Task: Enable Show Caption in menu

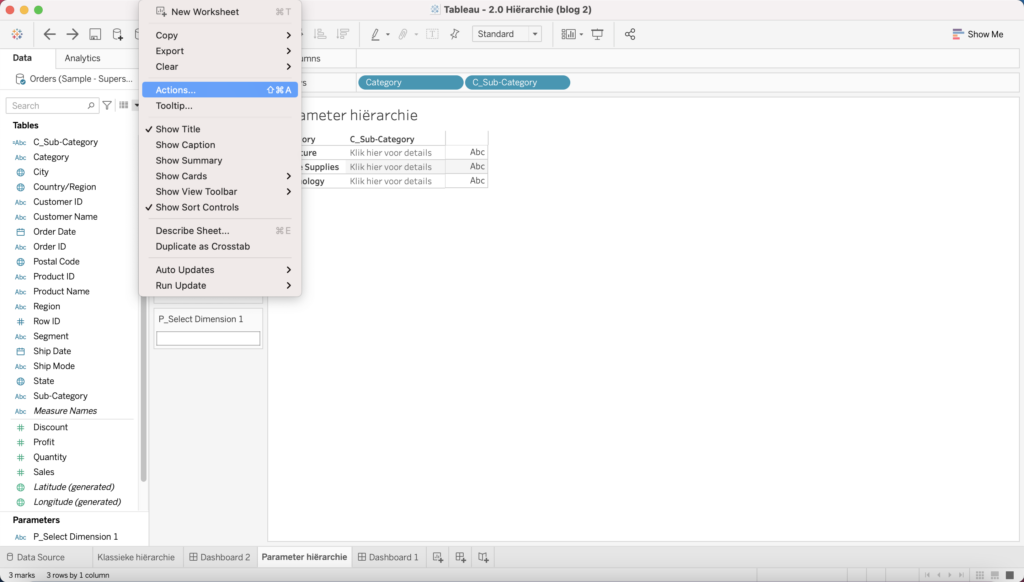Action: pyautogui.click(x=185, y=145)
